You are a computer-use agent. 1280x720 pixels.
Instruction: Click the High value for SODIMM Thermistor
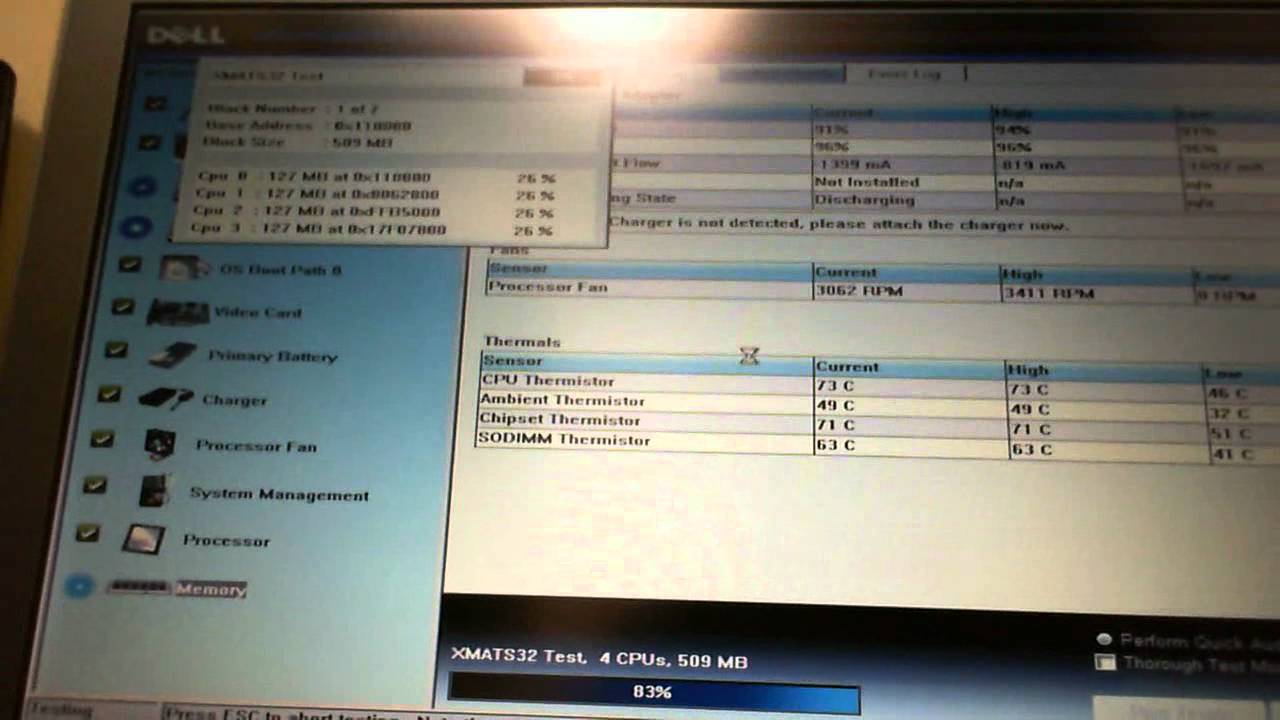point(1031,450)
